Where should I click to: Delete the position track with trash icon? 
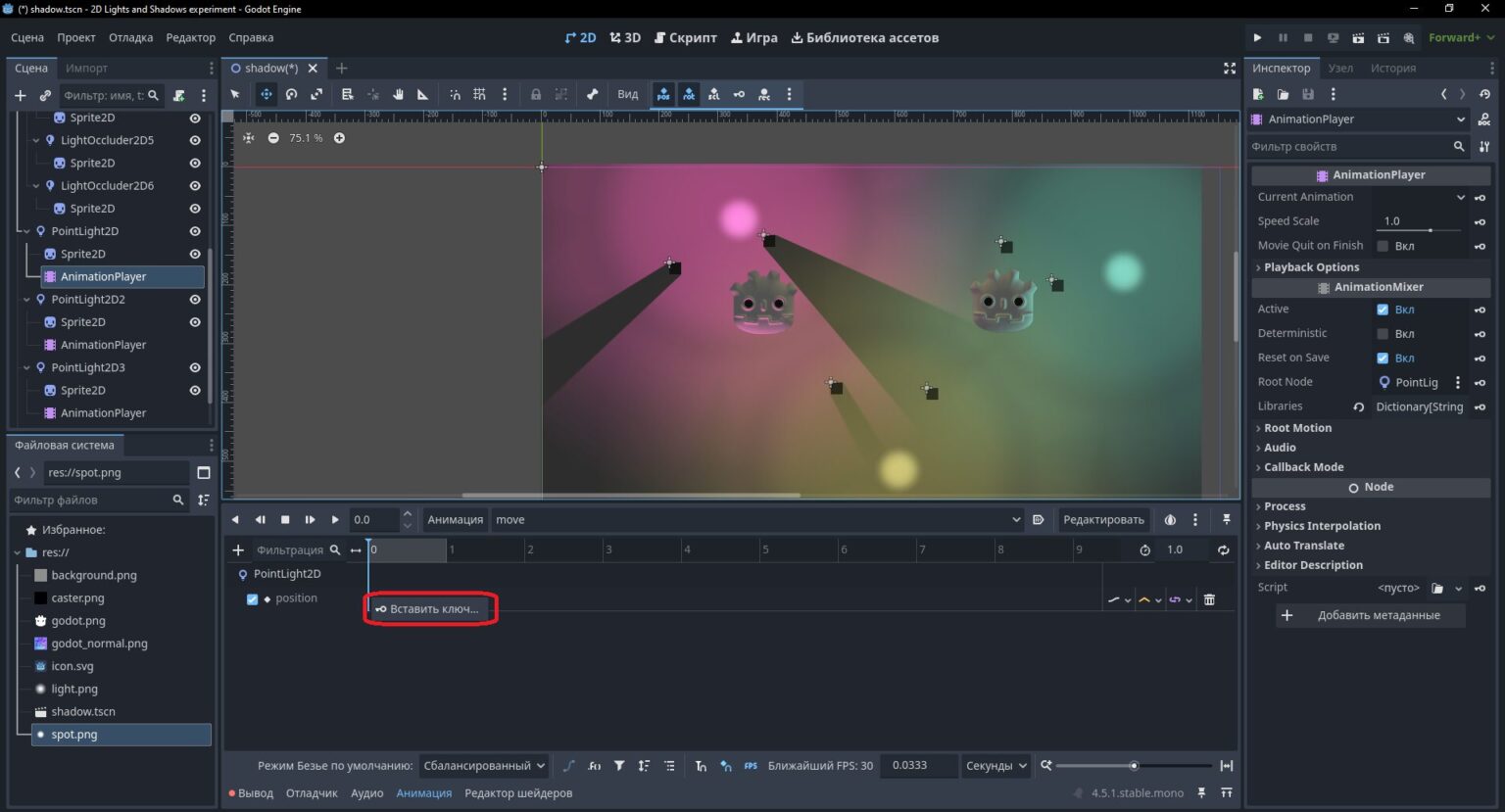coord(1209,599)
